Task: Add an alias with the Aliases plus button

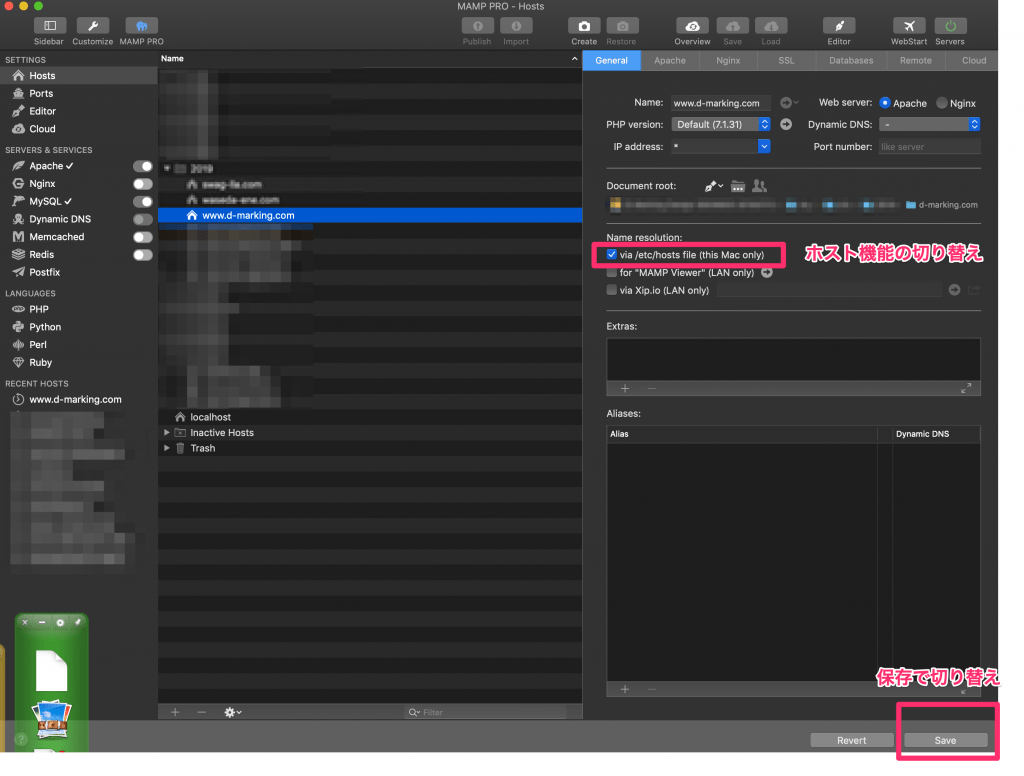Action: (x=624, y=689)
